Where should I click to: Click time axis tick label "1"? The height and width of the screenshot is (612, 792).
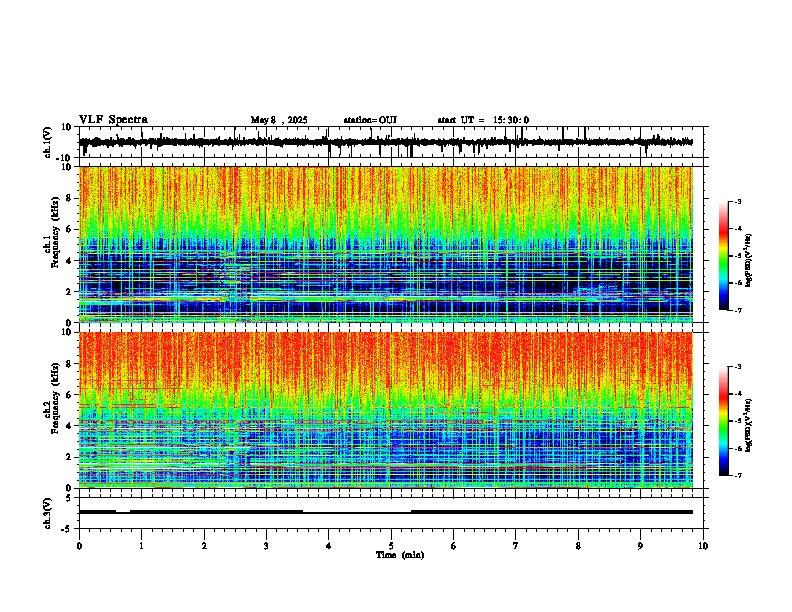tap(141, 546)
